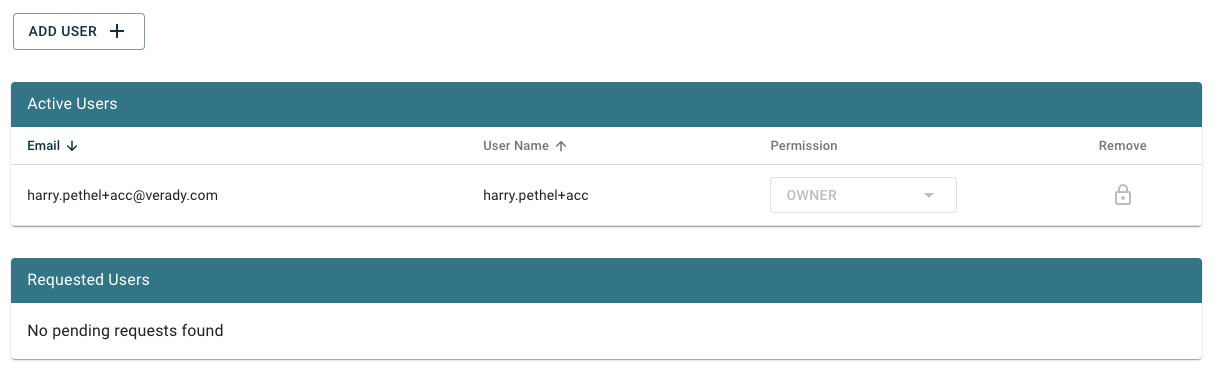
Task: Click the harry.pethel+acc user name cell
Action: (536, 195)
